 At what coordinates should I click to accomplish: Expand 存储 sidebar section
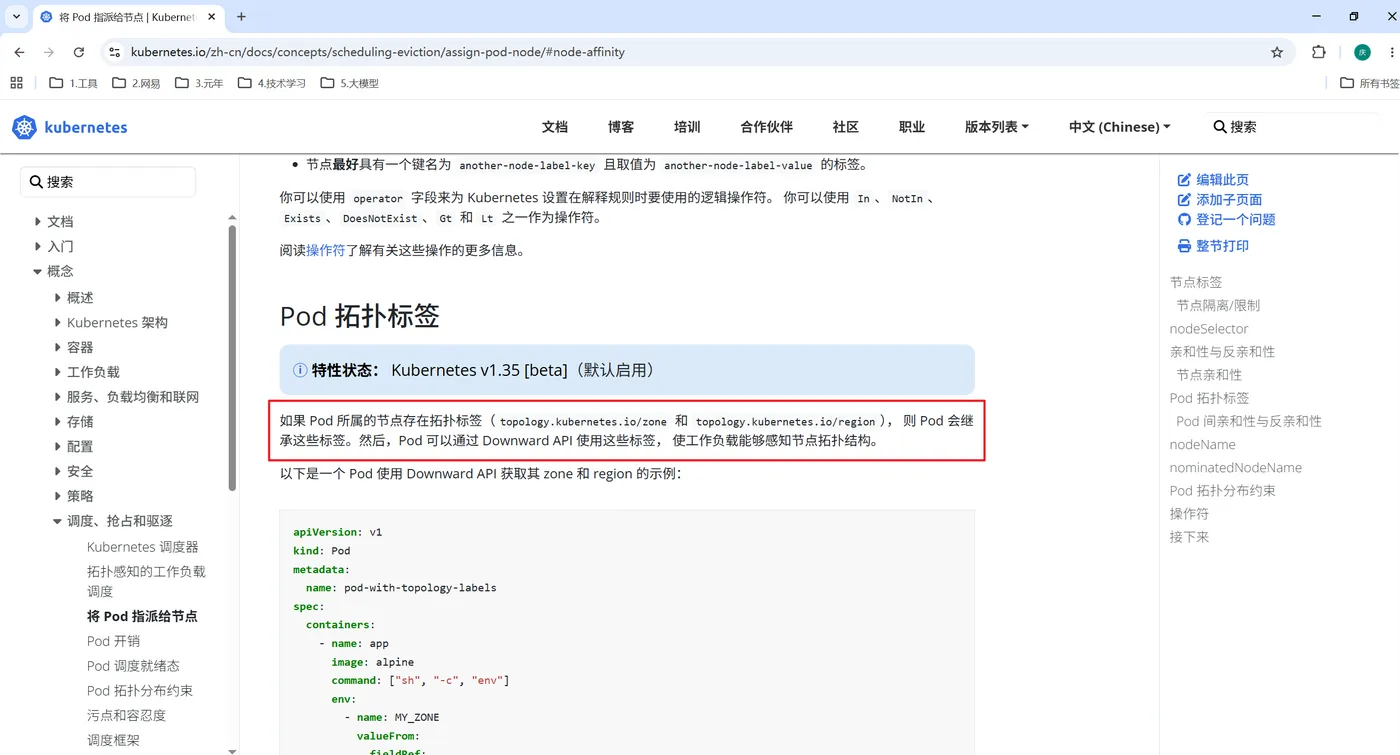click(x=58, y=422)
